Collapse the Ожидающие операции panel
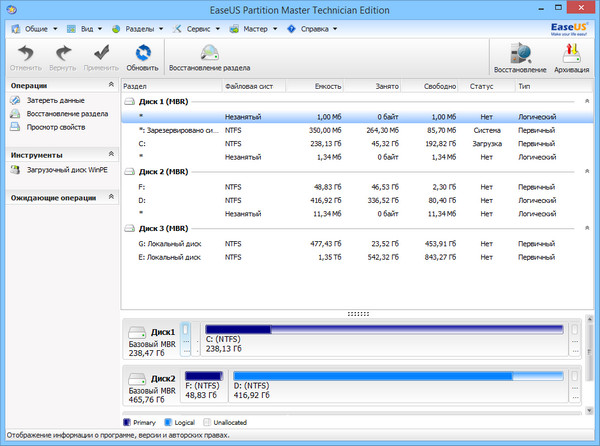This screenshot has width=600, height=446. (x=110, y=197)
